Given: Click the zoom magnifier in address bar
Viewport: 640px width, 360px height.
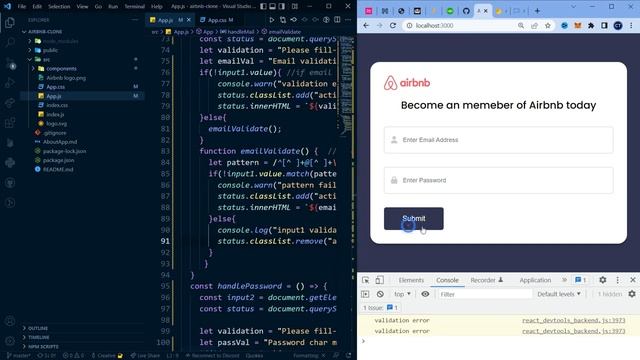Looking at the screenshot, I should pos(521,25).
